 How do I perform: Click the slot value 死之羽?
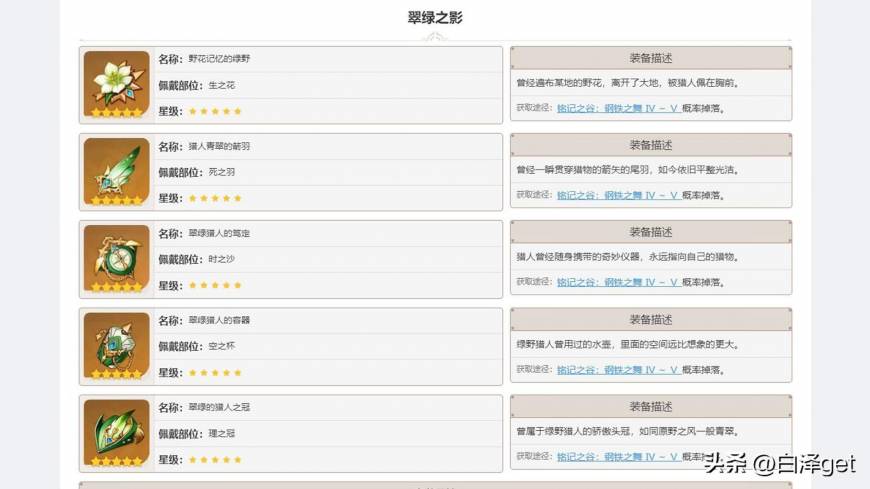(x=221, y=173)
